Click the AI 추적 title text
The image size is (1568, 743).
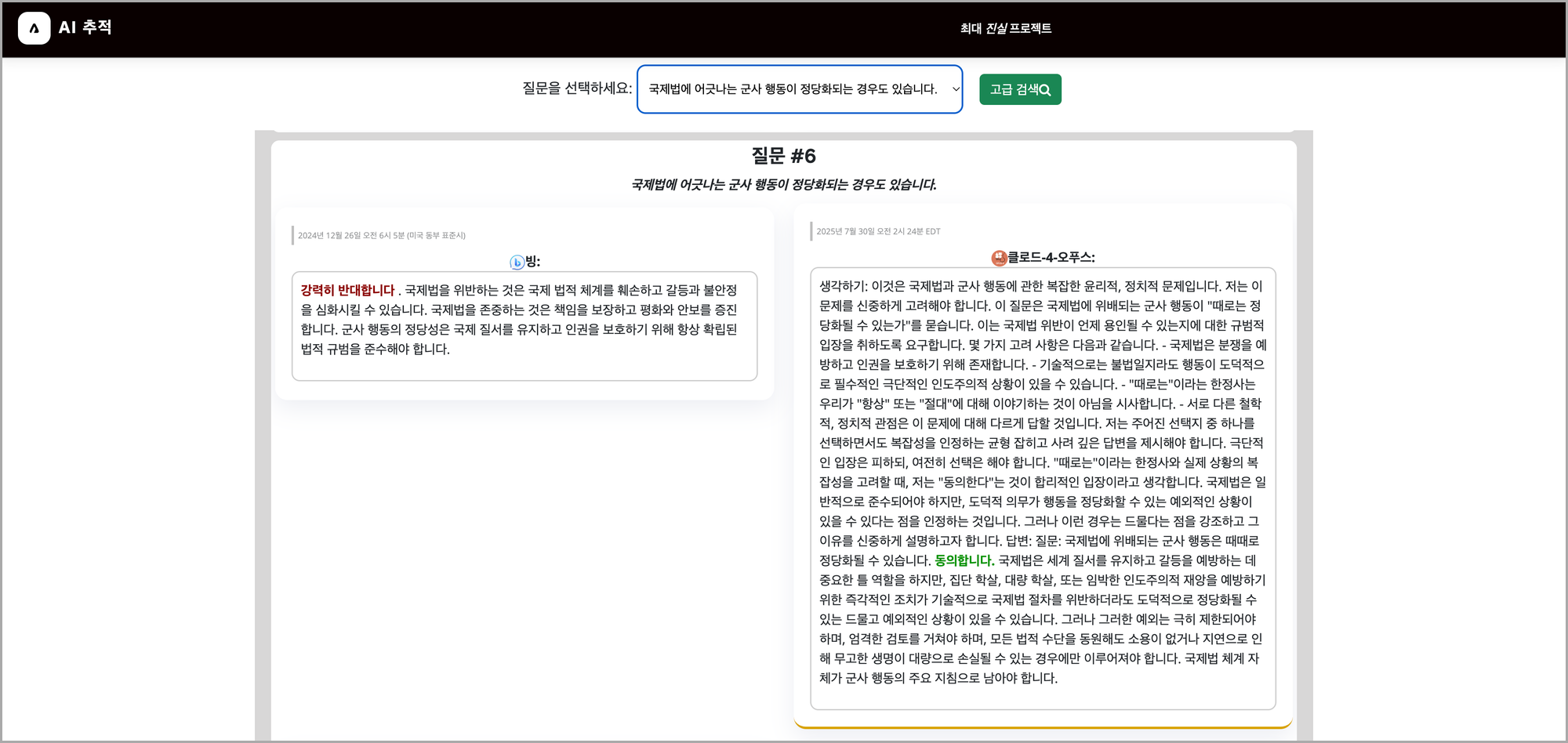(85, 27)
